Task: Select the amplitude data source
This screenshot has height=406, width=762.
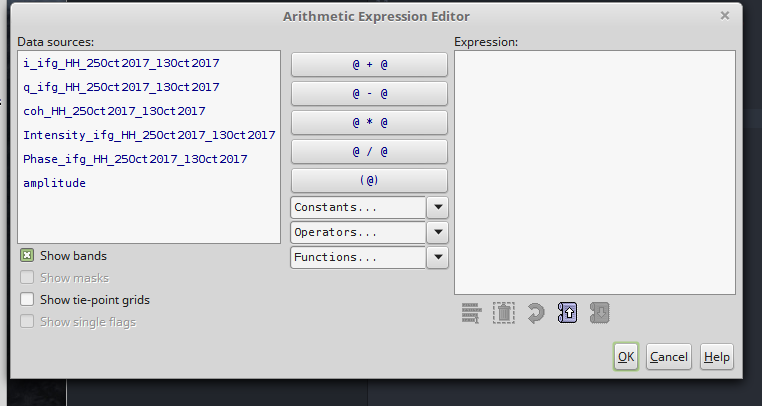Action: point(54,183)
